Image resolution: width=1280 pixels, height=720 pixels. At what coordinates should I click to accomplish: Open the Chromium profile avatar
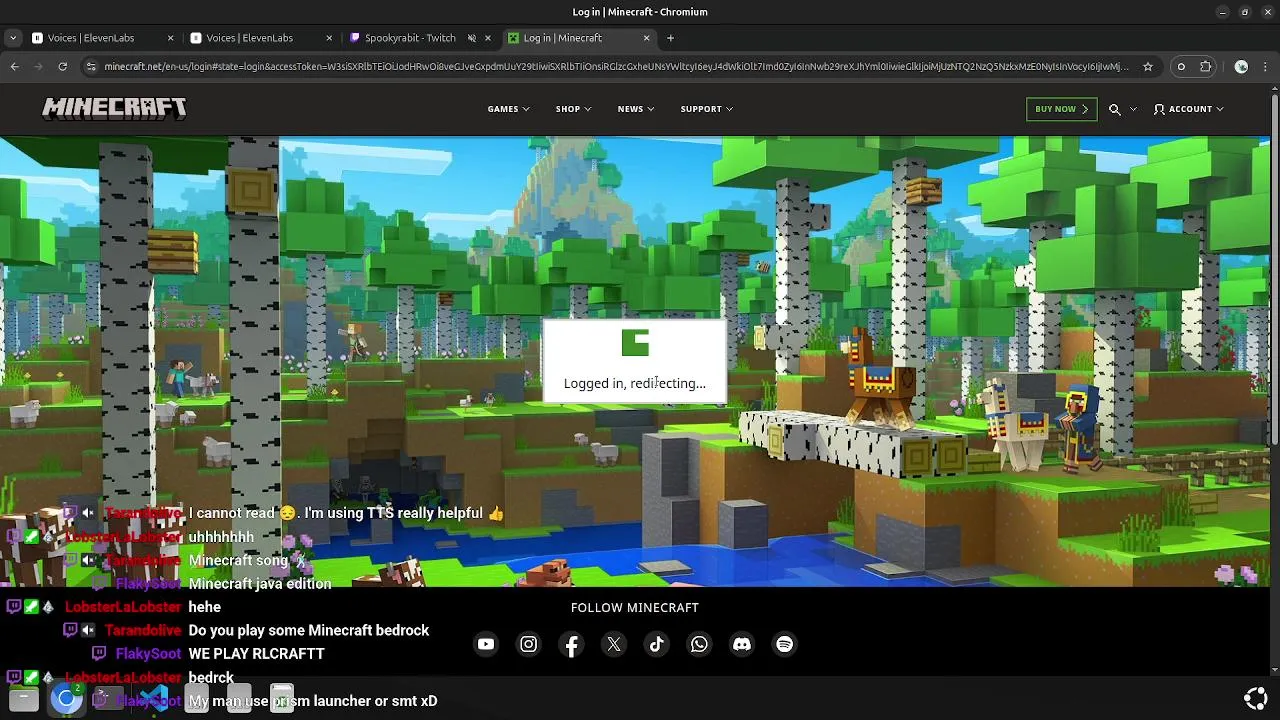coord(1241,66)
